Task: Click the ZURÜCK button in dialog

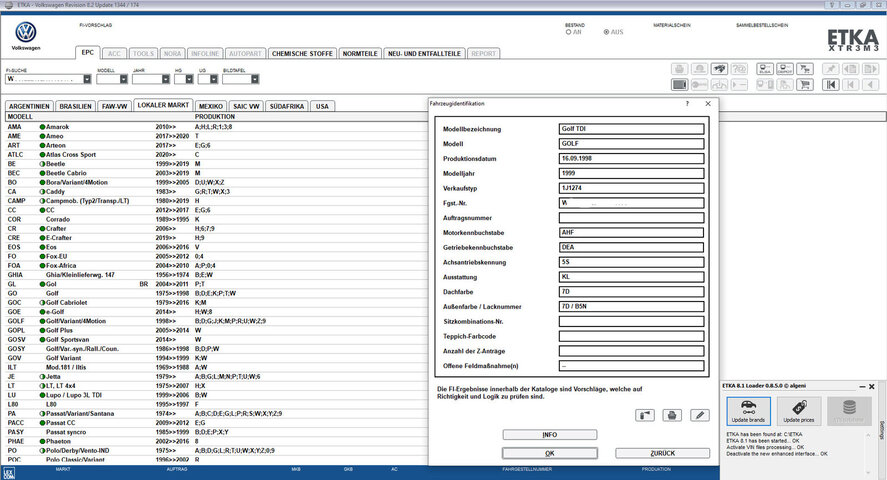Action: (x=662, y=453)
